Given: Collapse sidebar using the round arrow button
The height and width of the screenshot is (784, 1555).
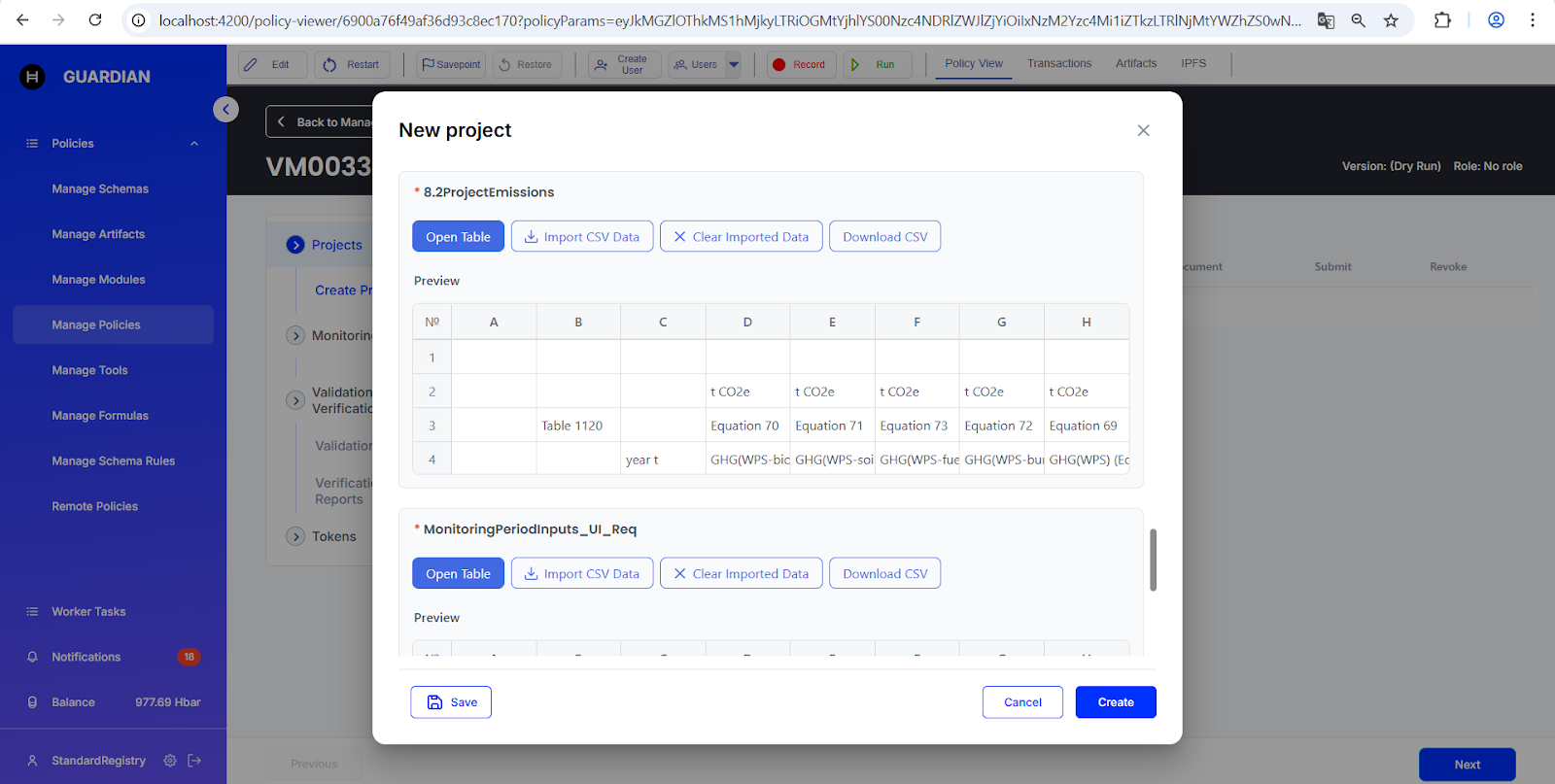Looking at the screenshot, I should pos(225,110).
